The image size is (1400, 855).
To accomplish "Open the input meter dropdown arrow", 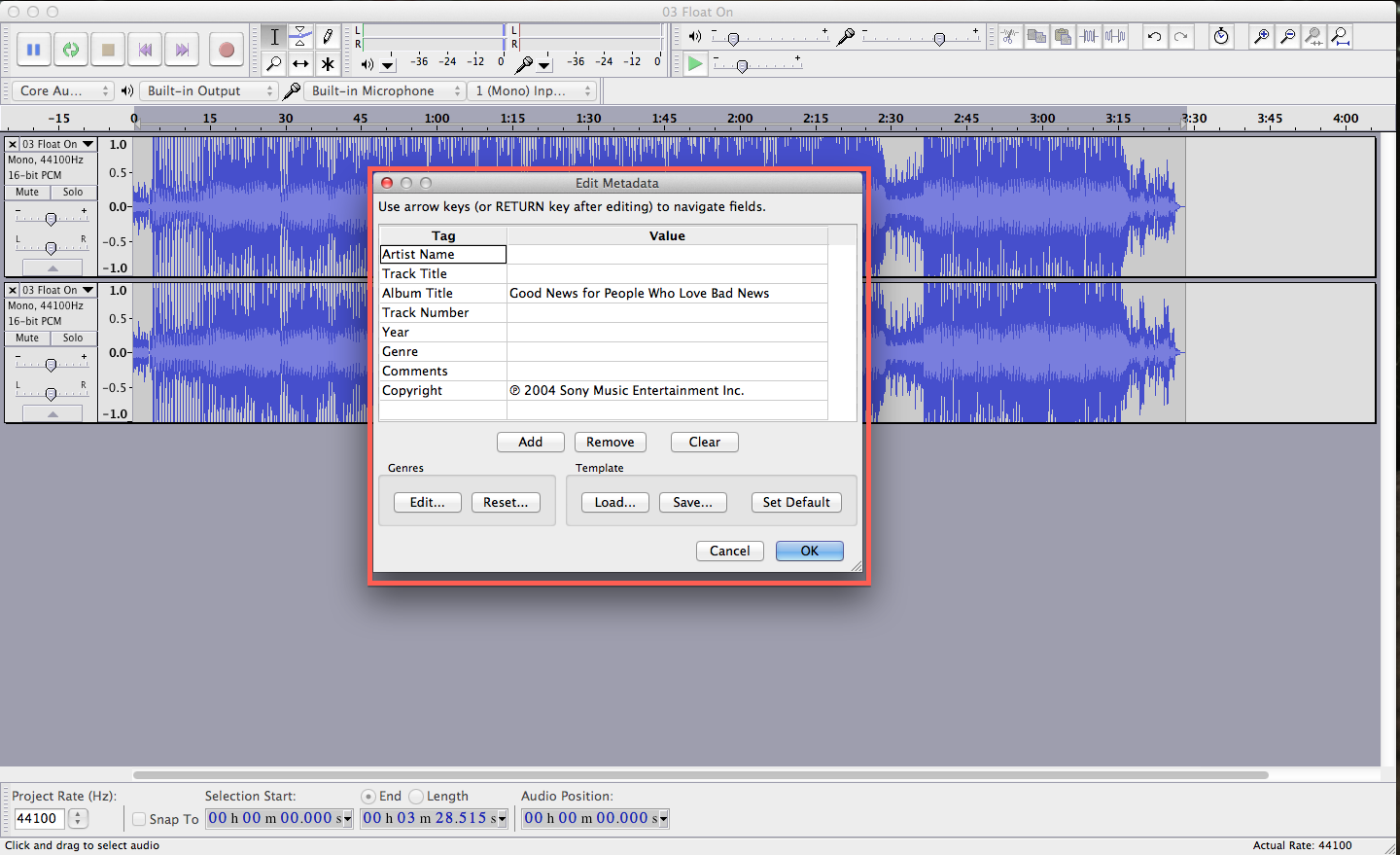I will click(544, 65).
